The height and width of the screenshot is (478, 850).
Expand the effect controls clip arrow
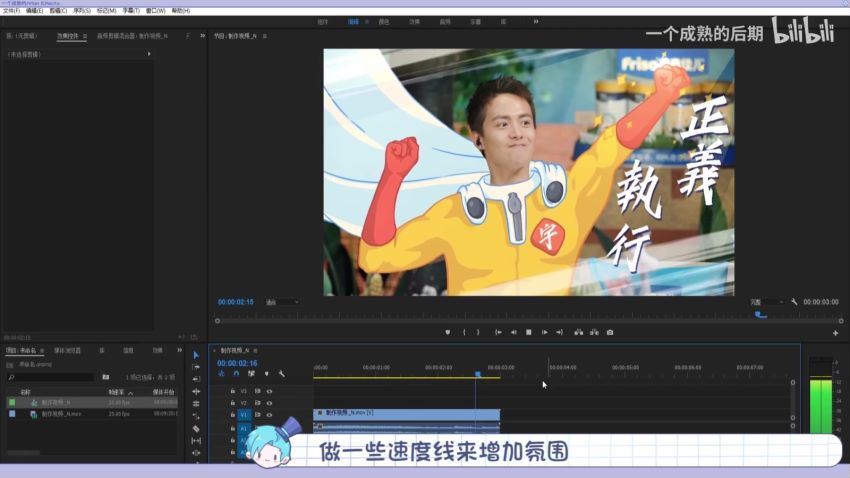(x=149, y=54)
